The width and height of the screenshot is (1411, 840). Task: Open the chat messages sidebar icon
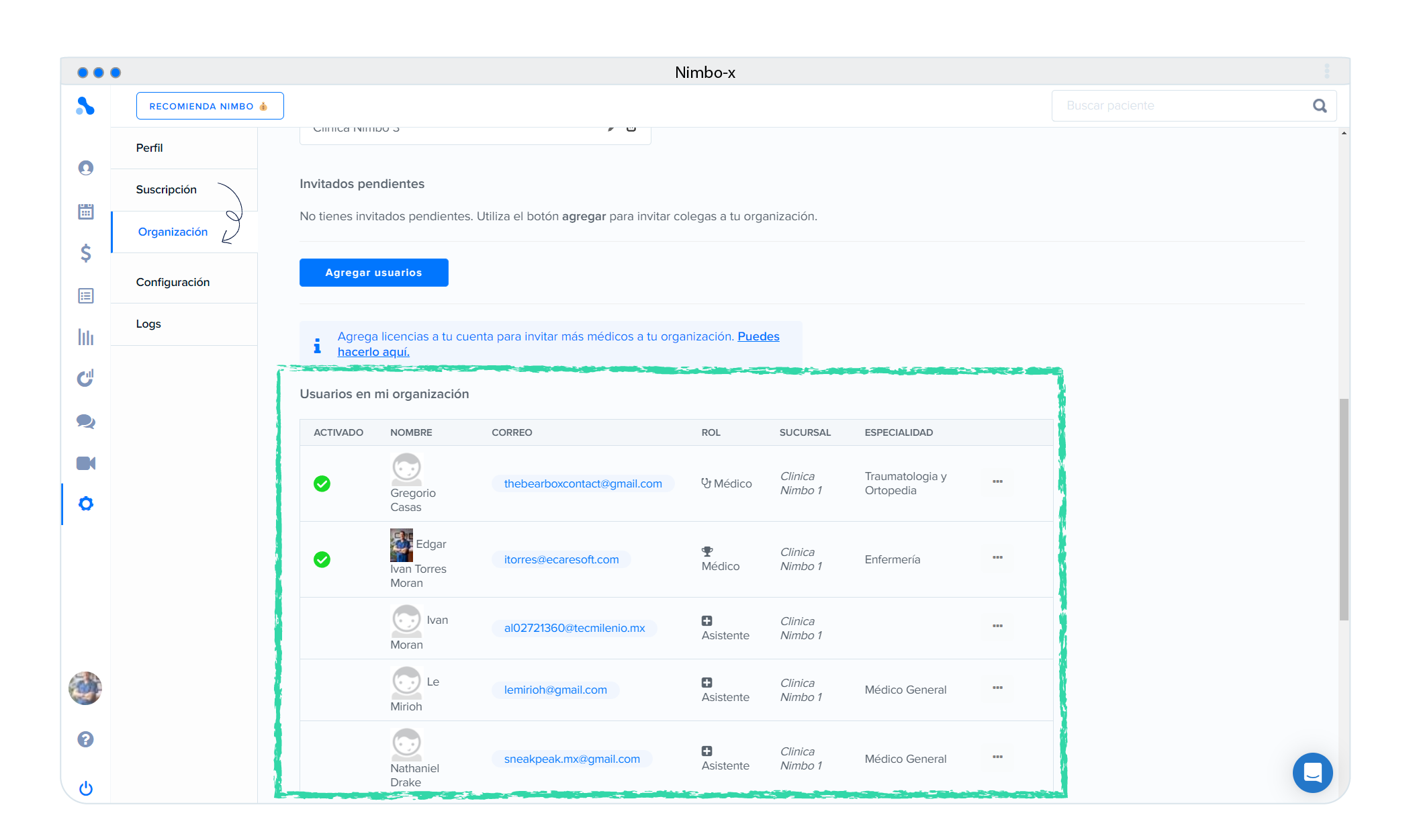click(86, 422)
